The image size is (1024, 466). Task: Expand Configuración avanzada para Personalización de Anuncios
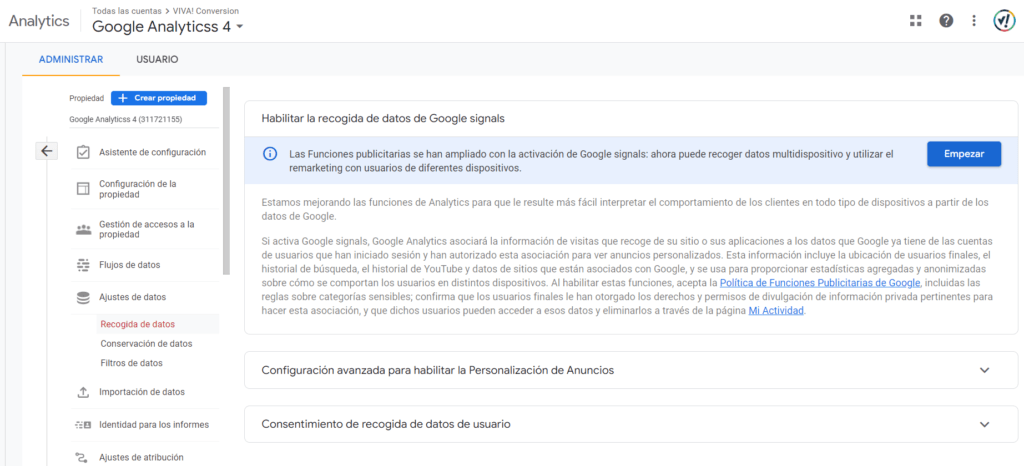click(985, 370)
